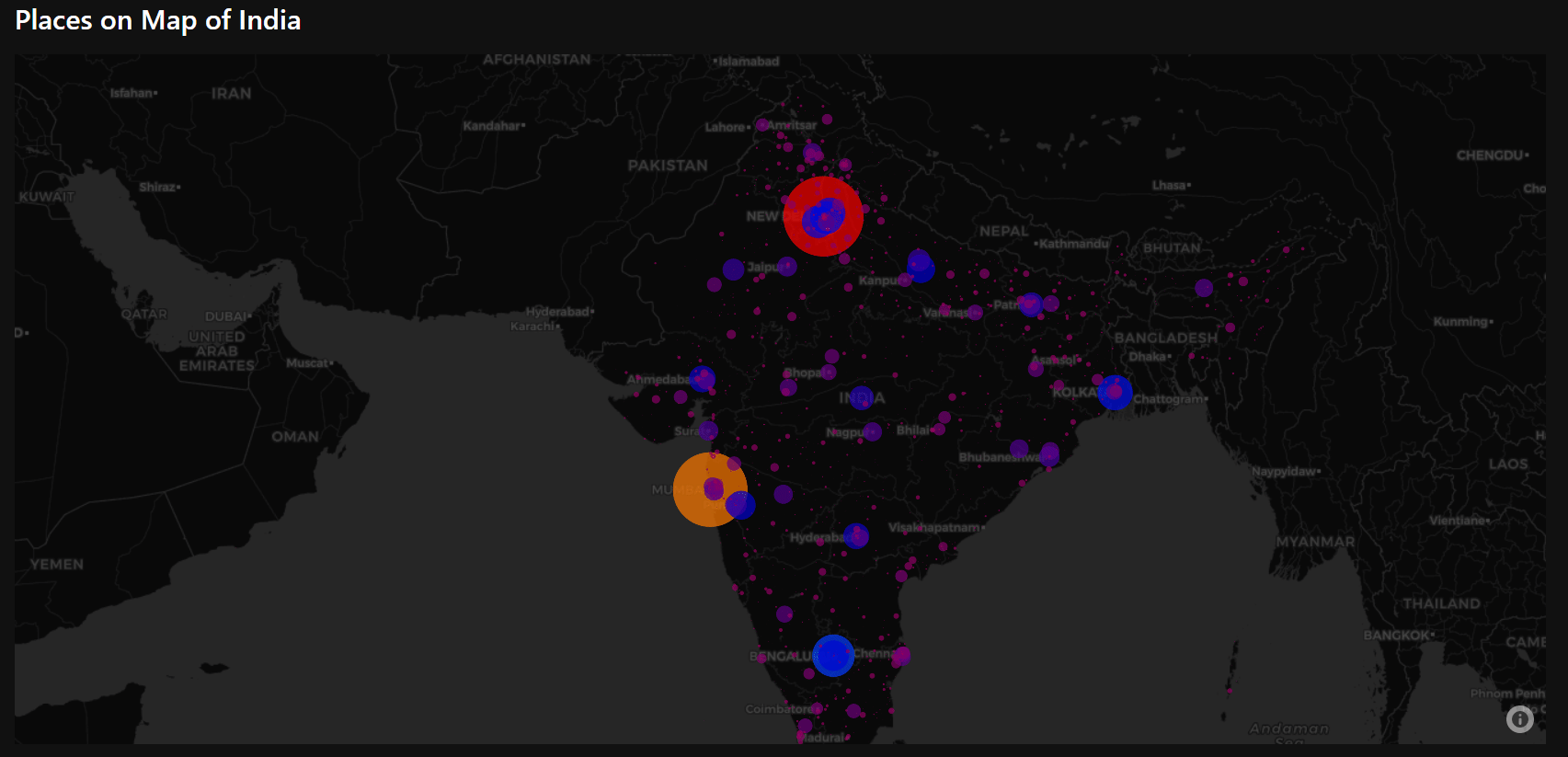Select the purple Bhopal marker

point(829,372)
